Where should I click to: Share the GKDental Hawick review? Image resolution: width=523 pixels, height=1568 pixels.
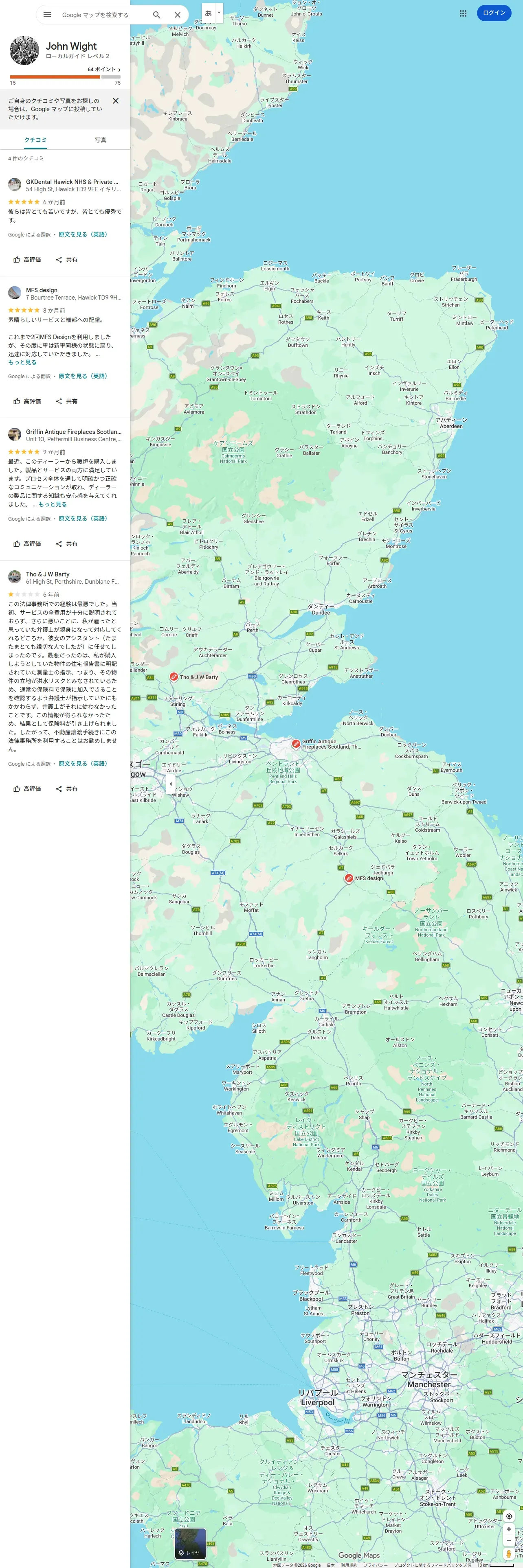tap(66, 260)
